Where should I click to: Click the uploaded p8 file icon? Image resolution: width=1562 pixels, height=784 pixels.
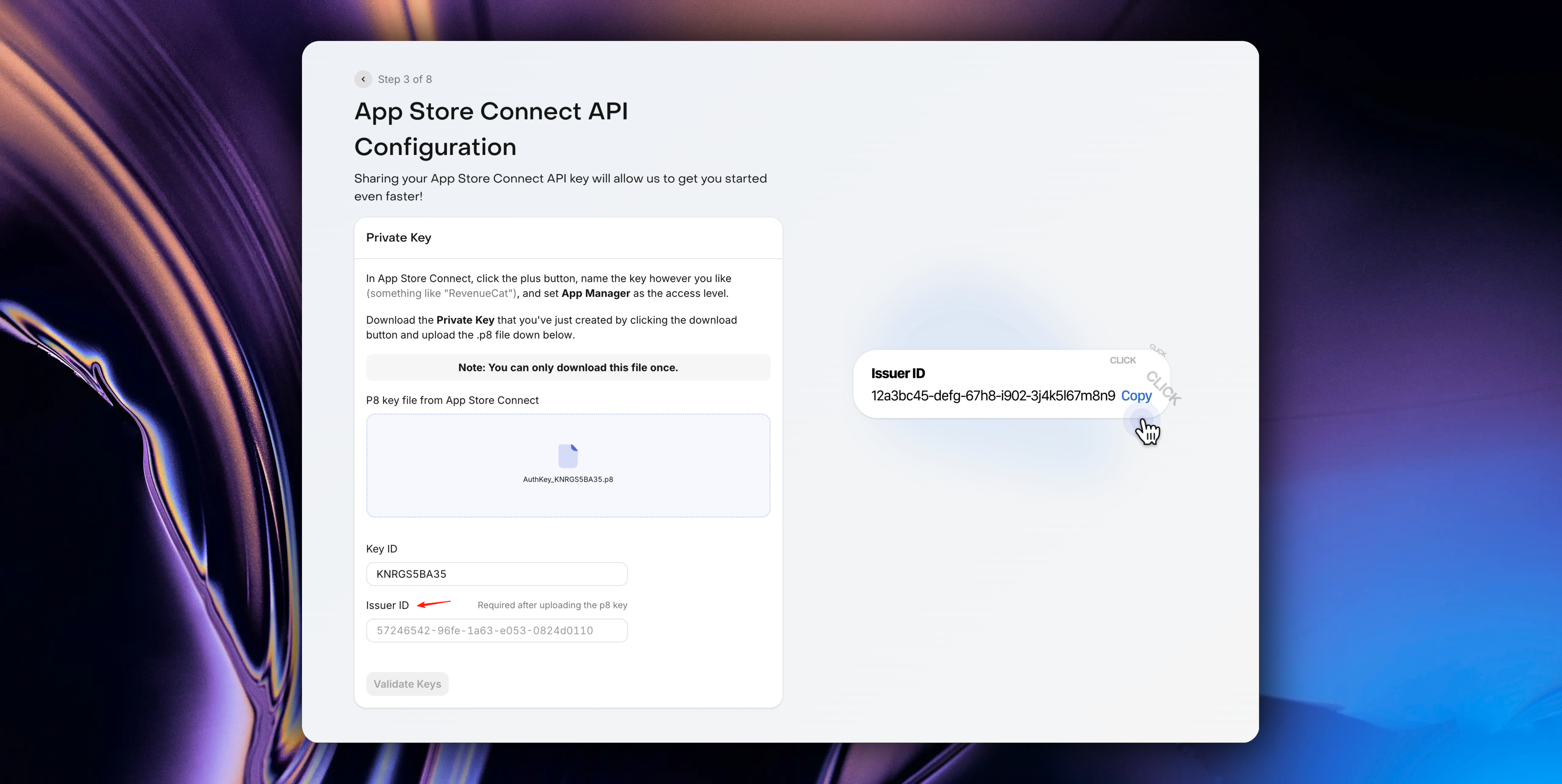[x=568, y=456]
